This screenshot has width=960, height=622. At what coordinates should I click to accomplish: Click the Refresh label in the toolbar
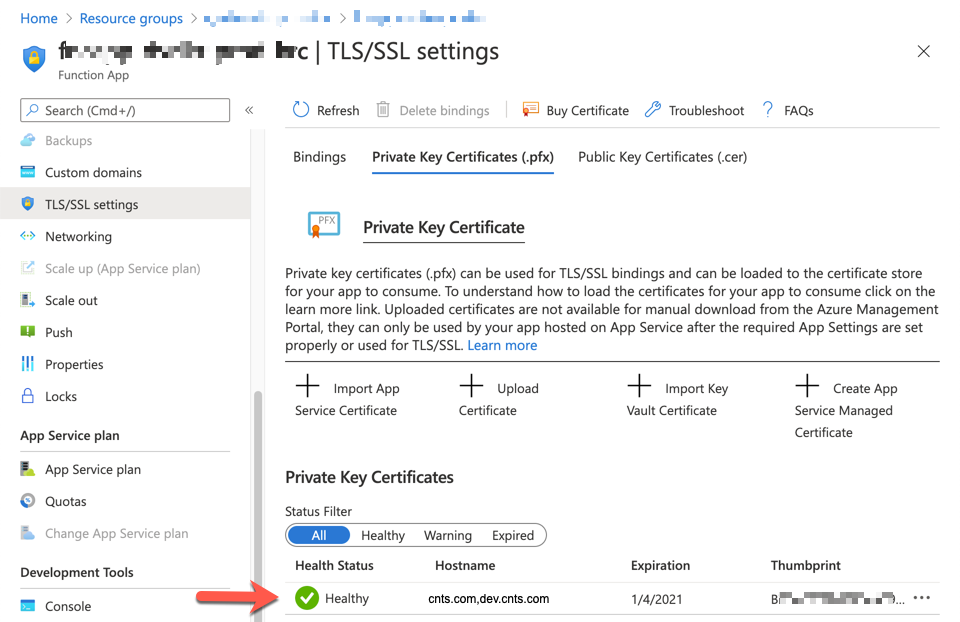[338, 110]
